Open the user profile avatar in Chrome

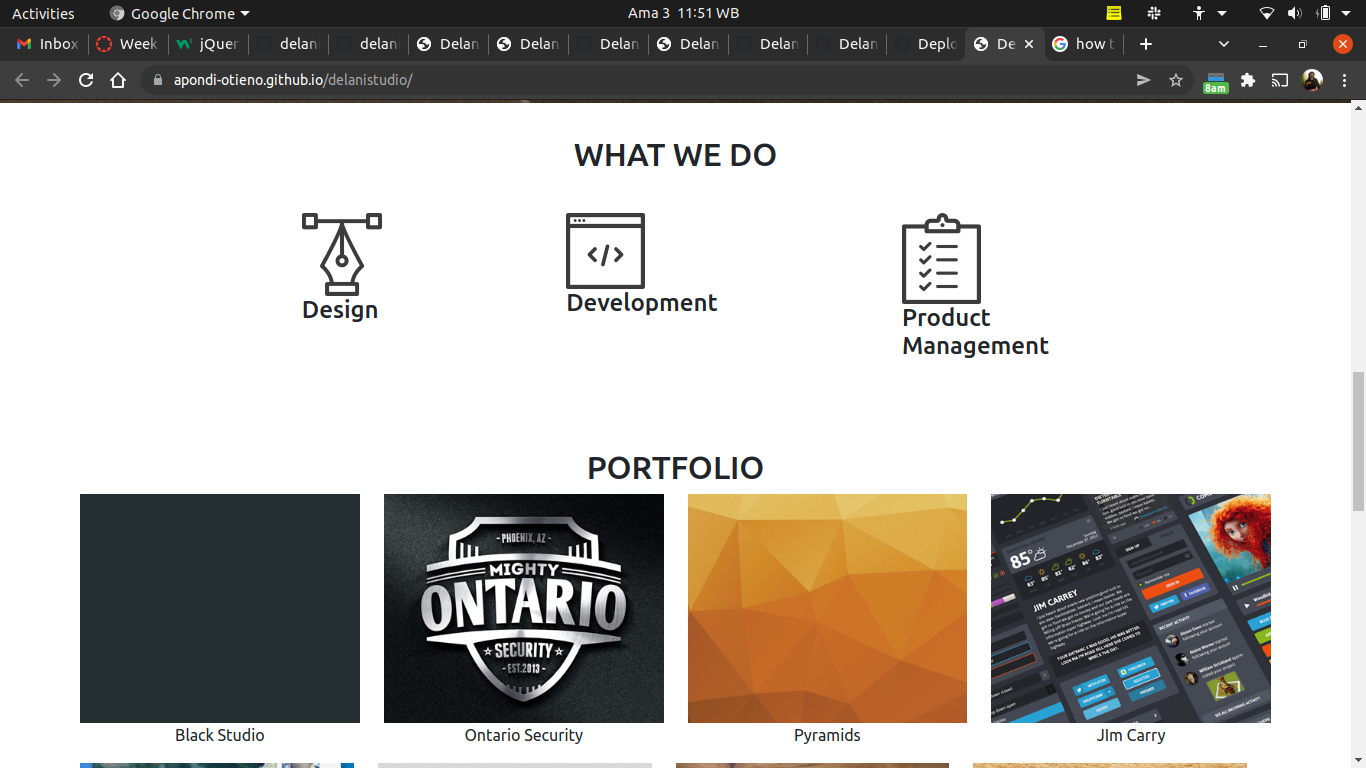[x=1311, y=80]
